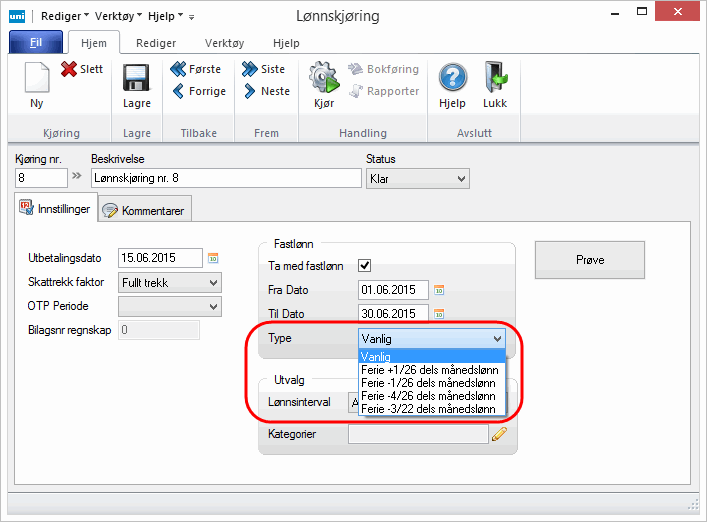
Task: Open the OTP Periode dropdown
Action: pyautogui.click(x=213, y=306)
